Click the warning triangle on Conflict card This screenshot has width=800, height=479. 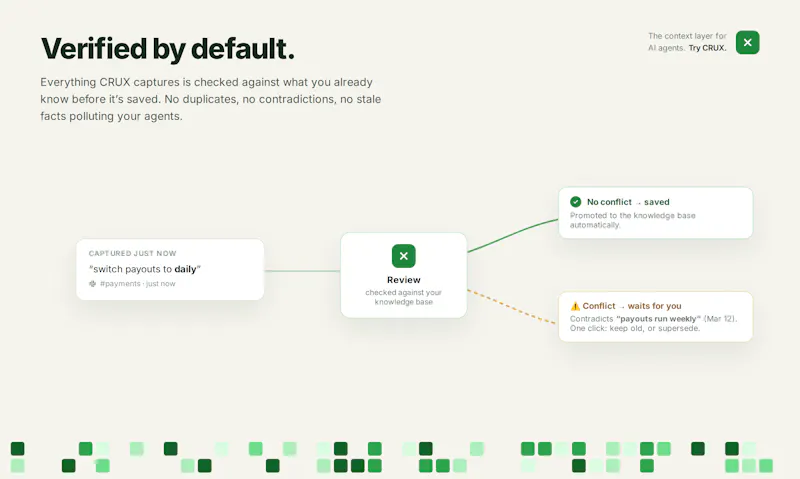(575, 306)
